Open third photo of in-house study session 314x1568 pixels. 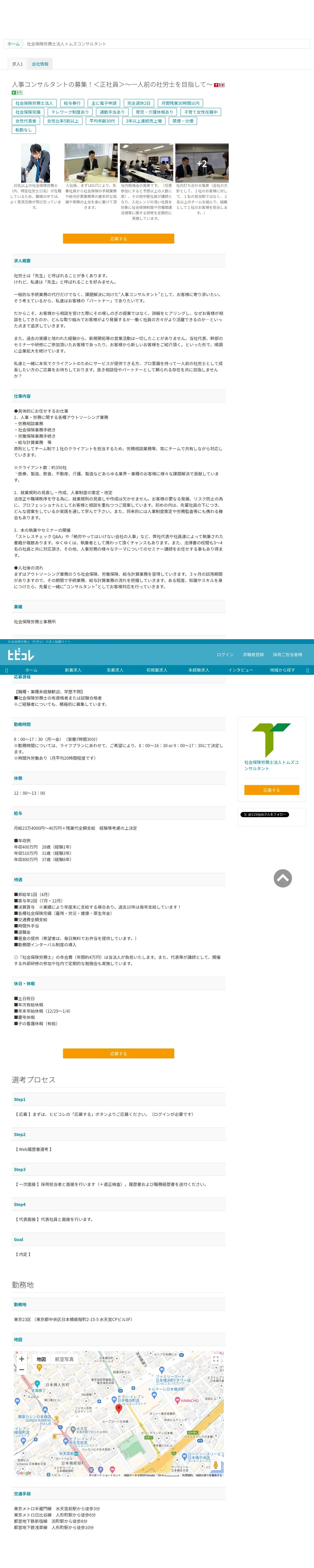click(146, 163)
